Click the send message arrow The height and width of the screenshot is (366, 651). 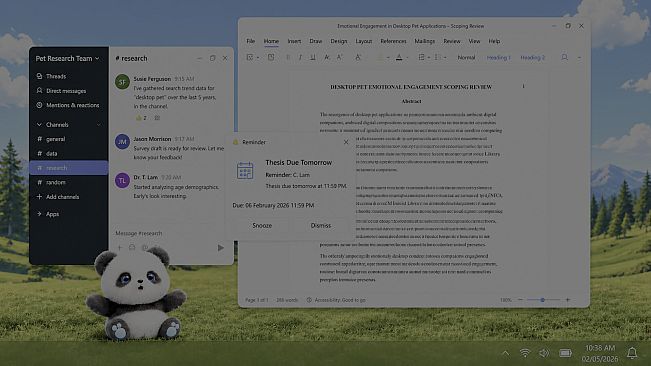pyautogui.click(x=220, y=248)
